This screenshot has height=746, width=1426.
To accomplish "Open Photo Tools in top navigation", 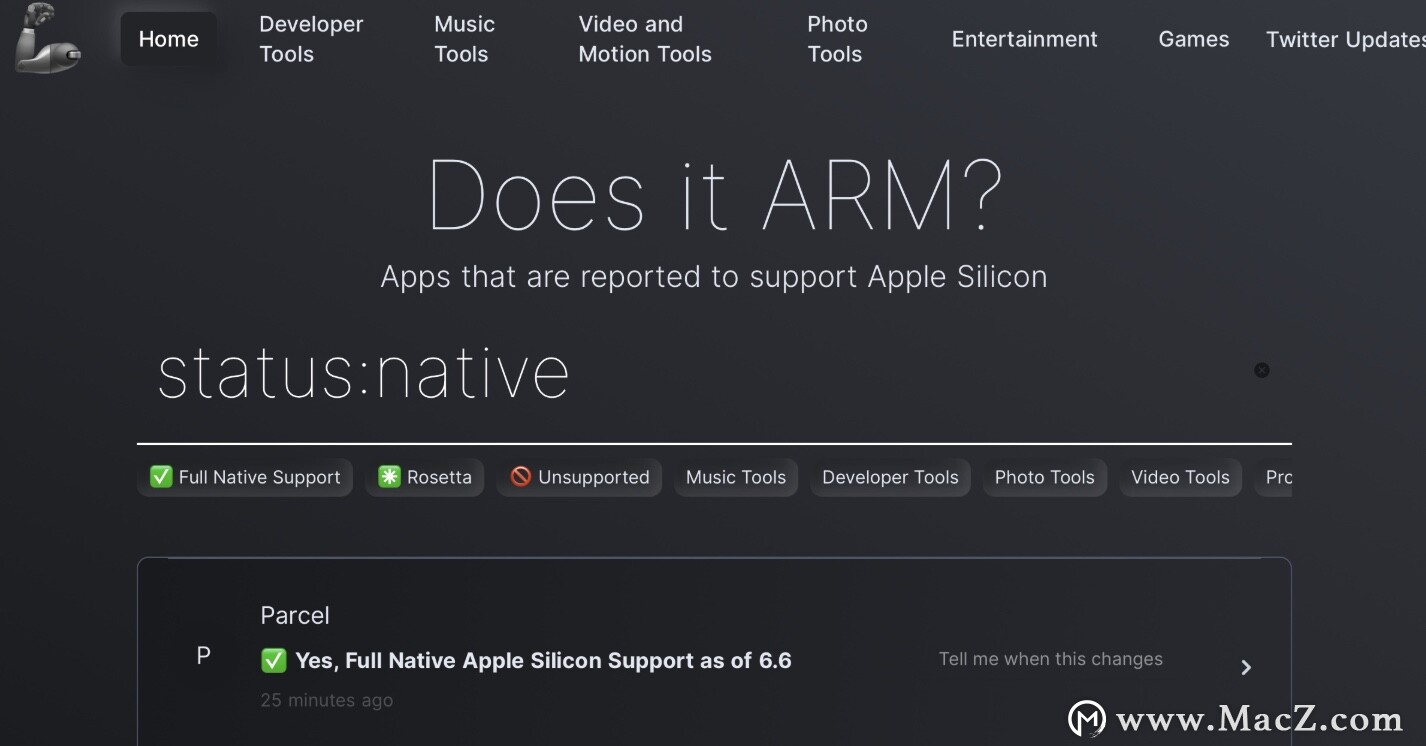I will (x=837, y=39).
